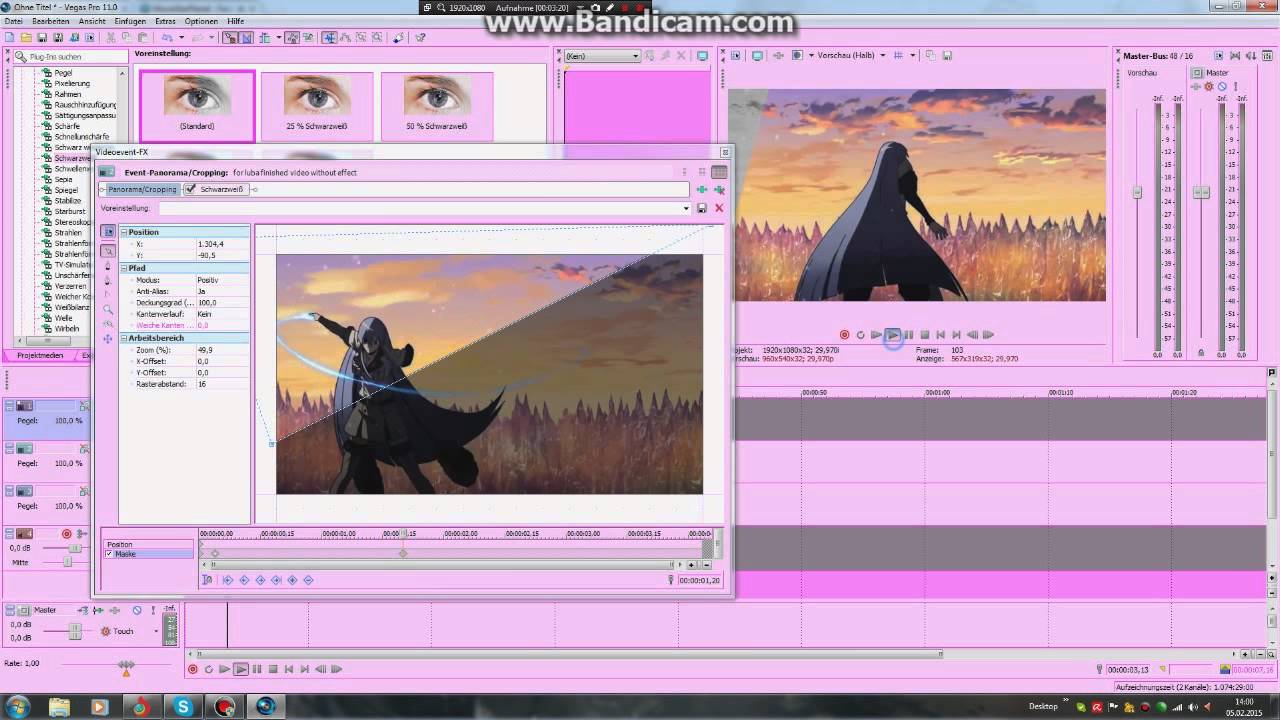Viewport: 1280px width, 720px height.
Task: Click the plug-in chain add icon
Action: tap(702, 189)
